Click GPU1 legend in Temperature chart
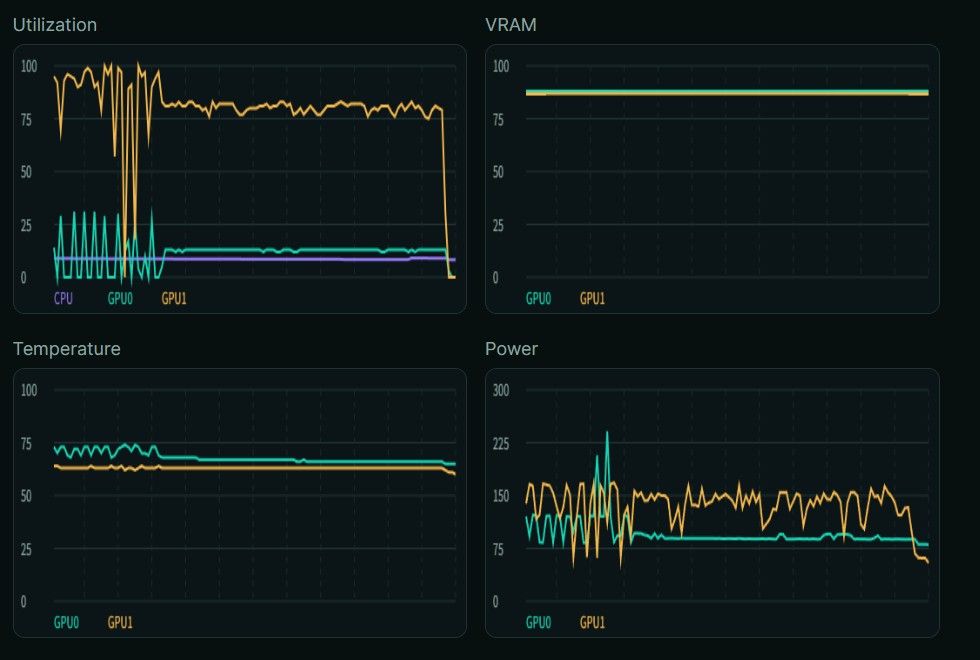The image size is (980, 660). click(x=120, y=622)
